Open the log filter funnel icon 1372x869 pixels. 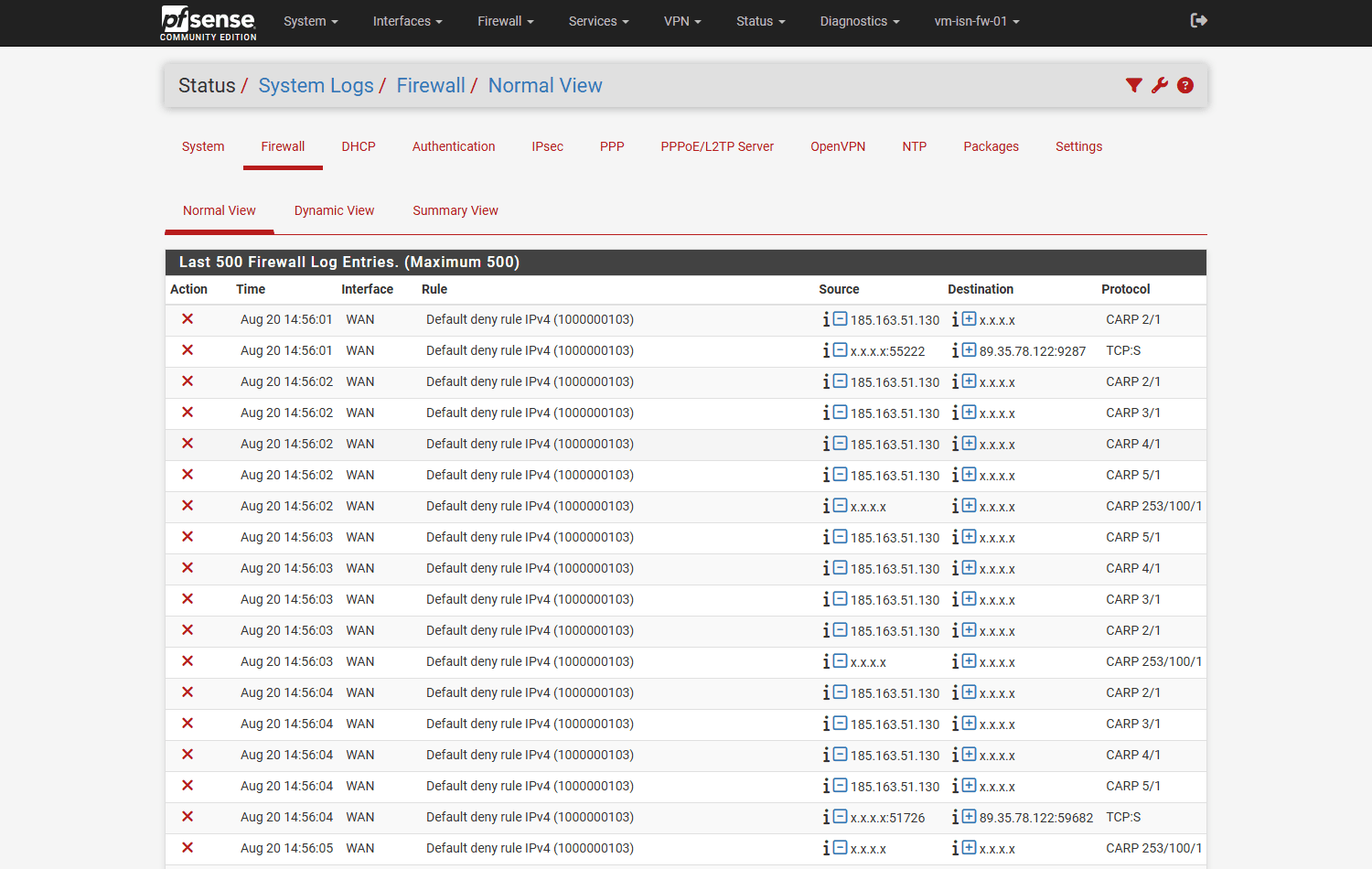point(1134,85)
